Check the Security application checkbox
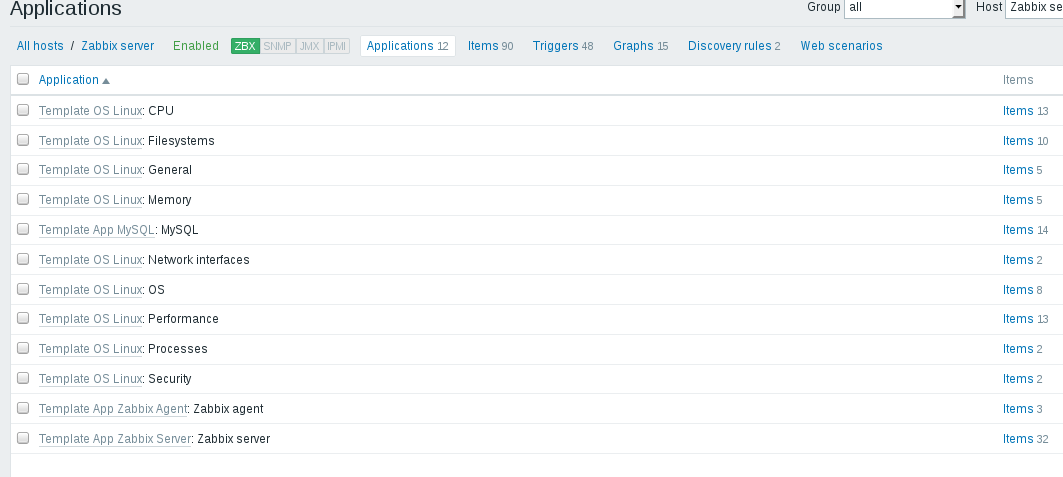The width and height of the screenshot is (1063, 477). click(x=23, y=377)
